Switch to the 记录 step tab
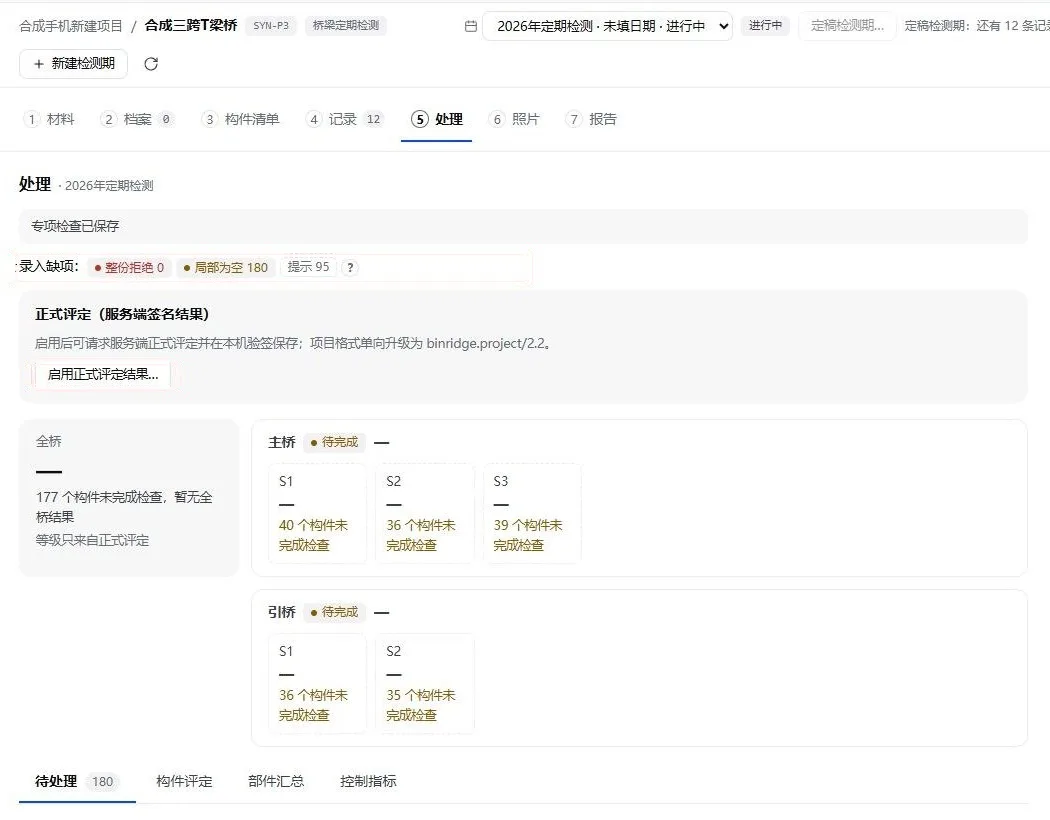 coord(344,119)
